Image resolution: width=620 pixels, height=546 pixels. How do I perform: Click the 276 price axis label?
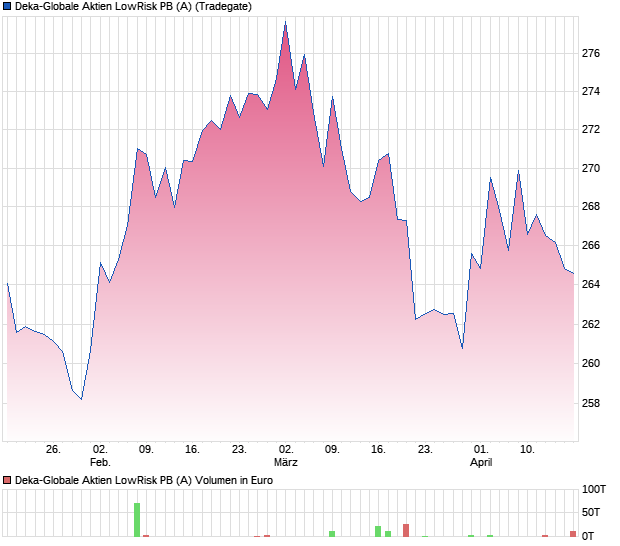point(591,53)
